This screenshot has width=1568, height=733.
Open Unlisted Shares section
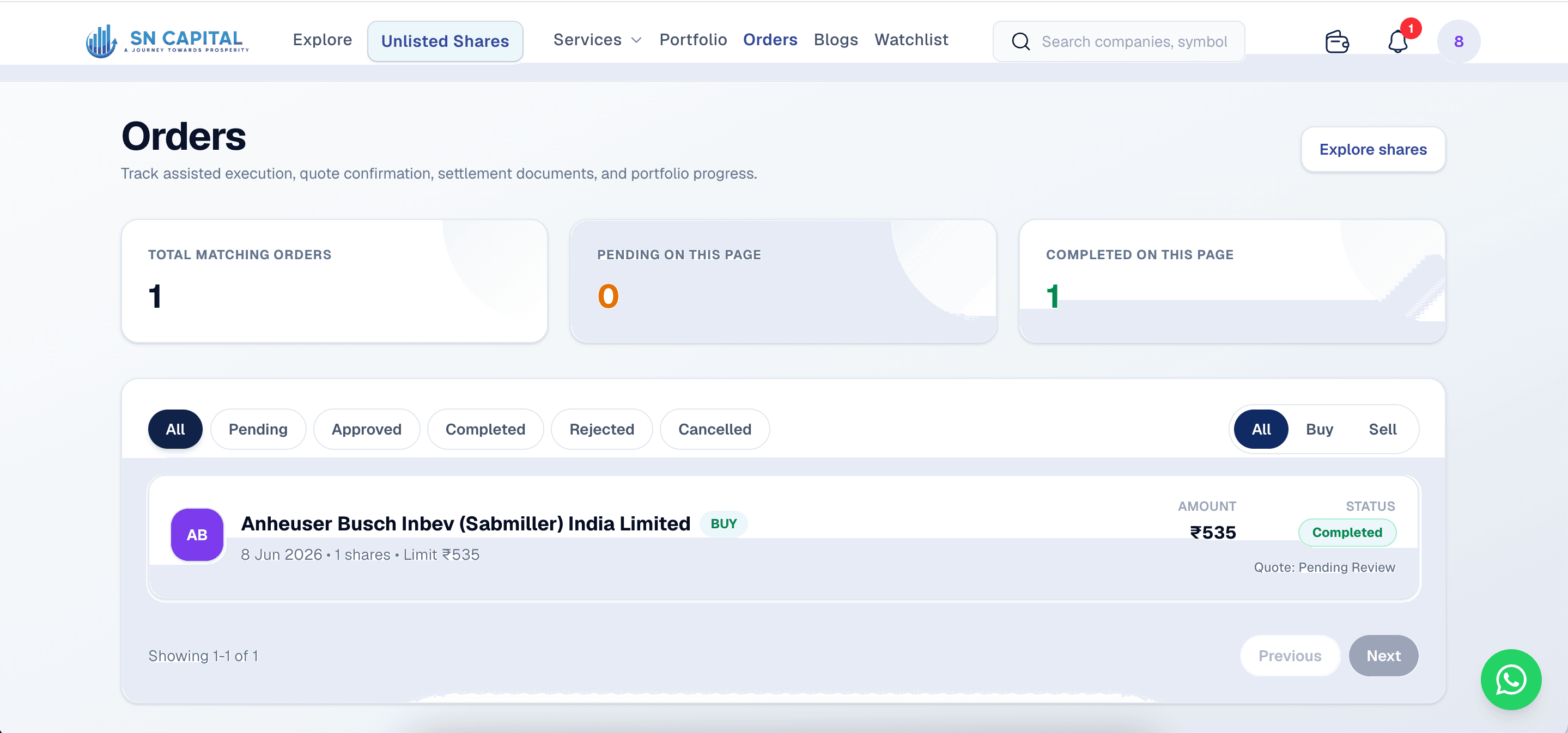click(445, 41)
